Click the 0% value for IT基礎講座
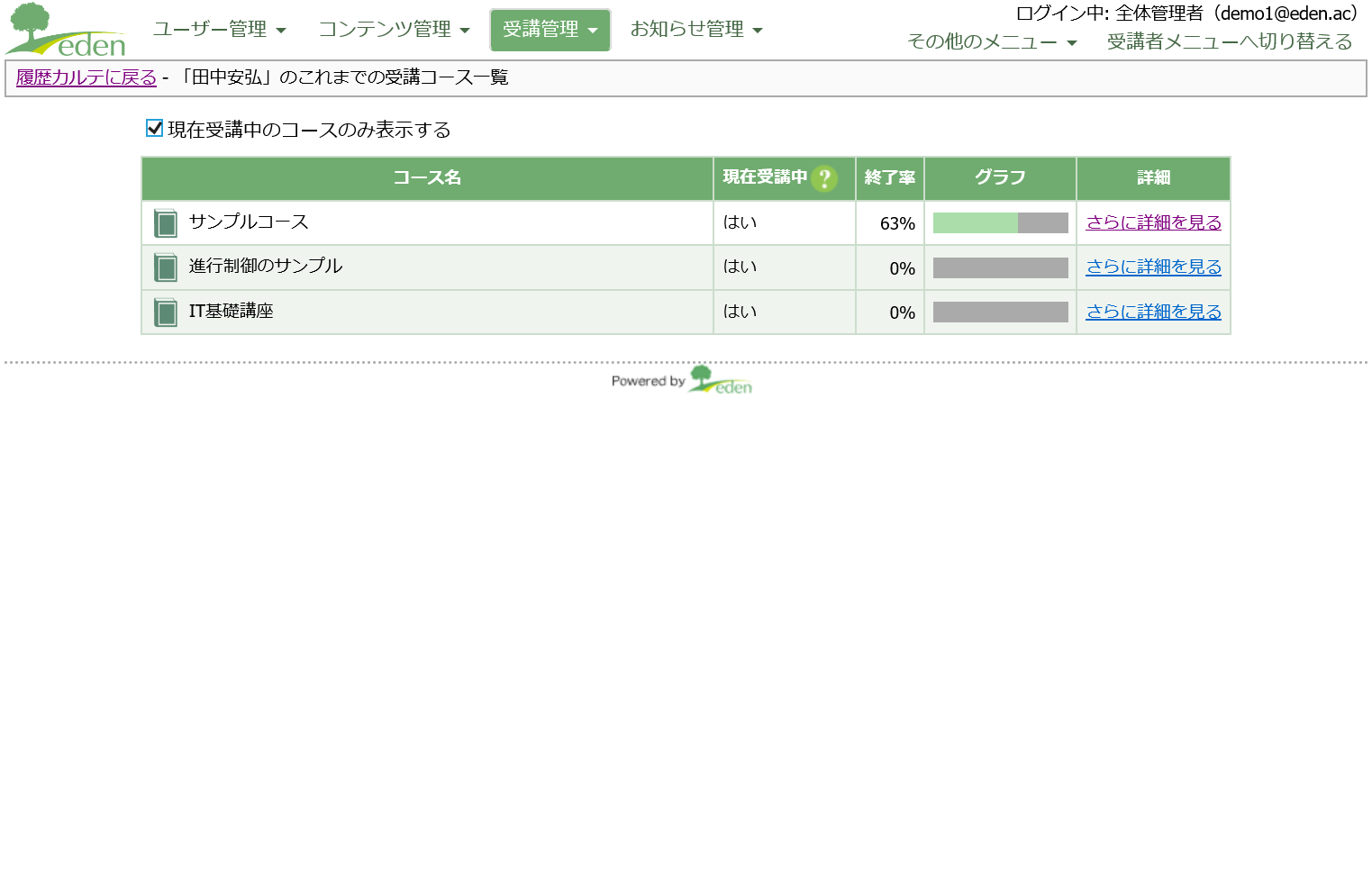Viewport: 1372px width, 869px height. (x=902, y=312)
